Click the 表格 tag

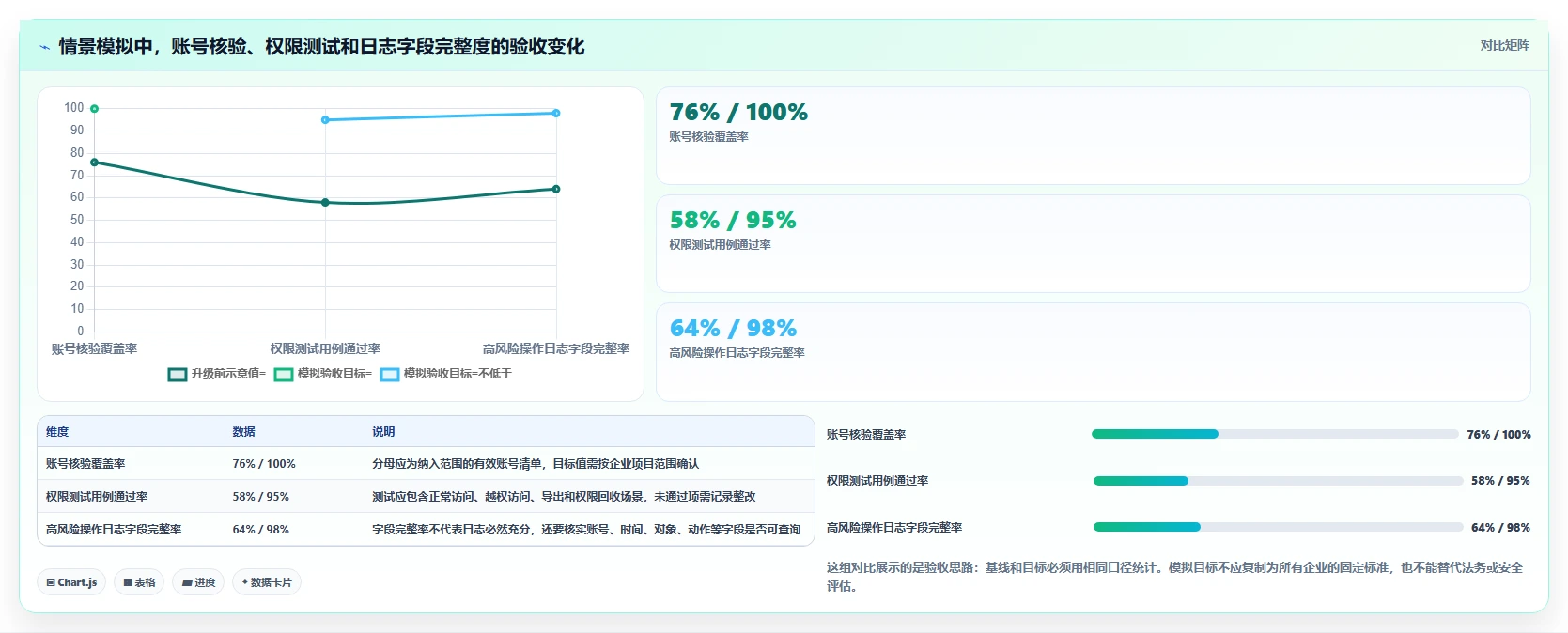pyautogui.click(x=139, y=582)
